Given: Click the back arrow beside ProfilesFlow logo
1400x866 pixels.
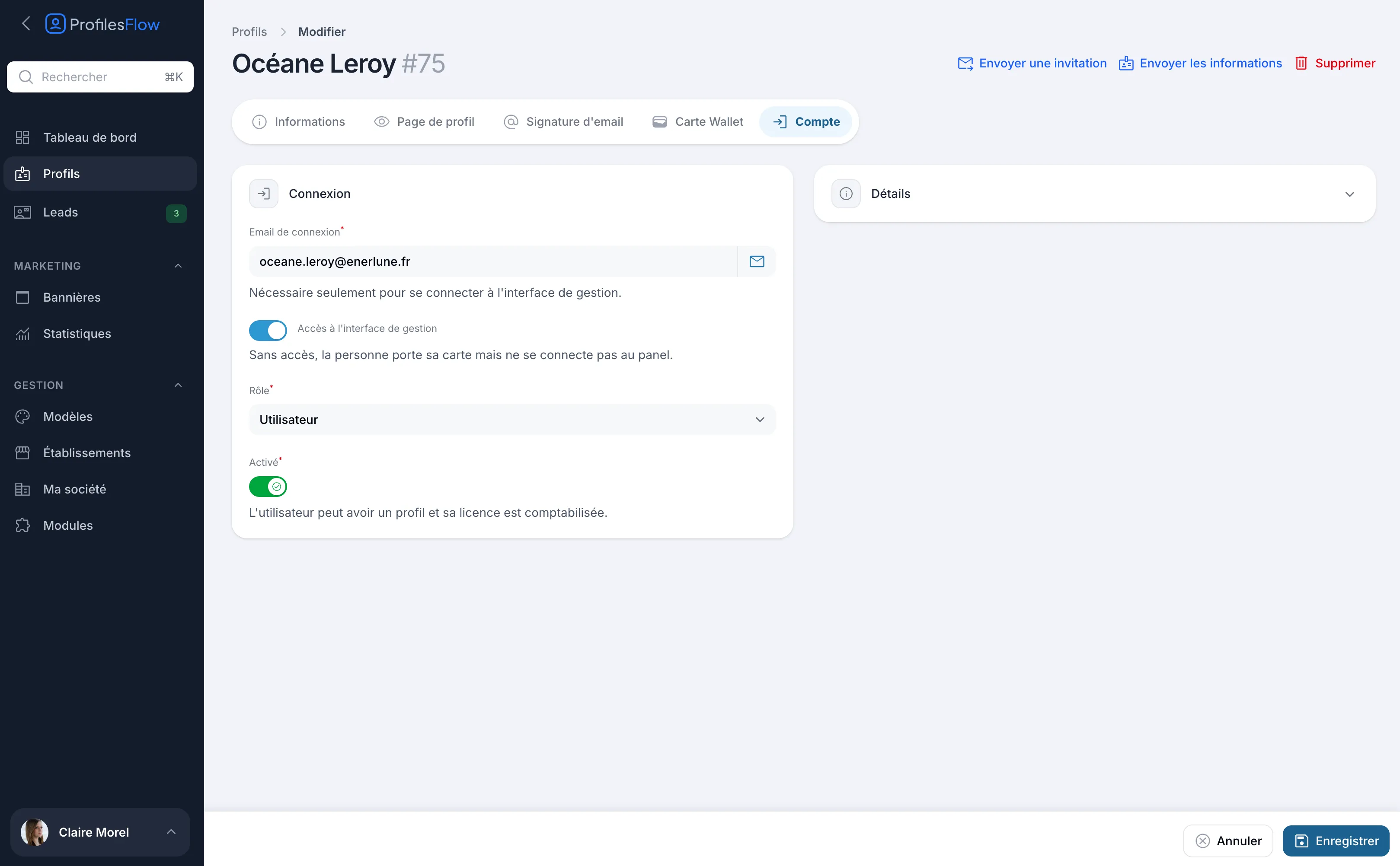Looking at the screenshot, I should [x=26, y=24].
